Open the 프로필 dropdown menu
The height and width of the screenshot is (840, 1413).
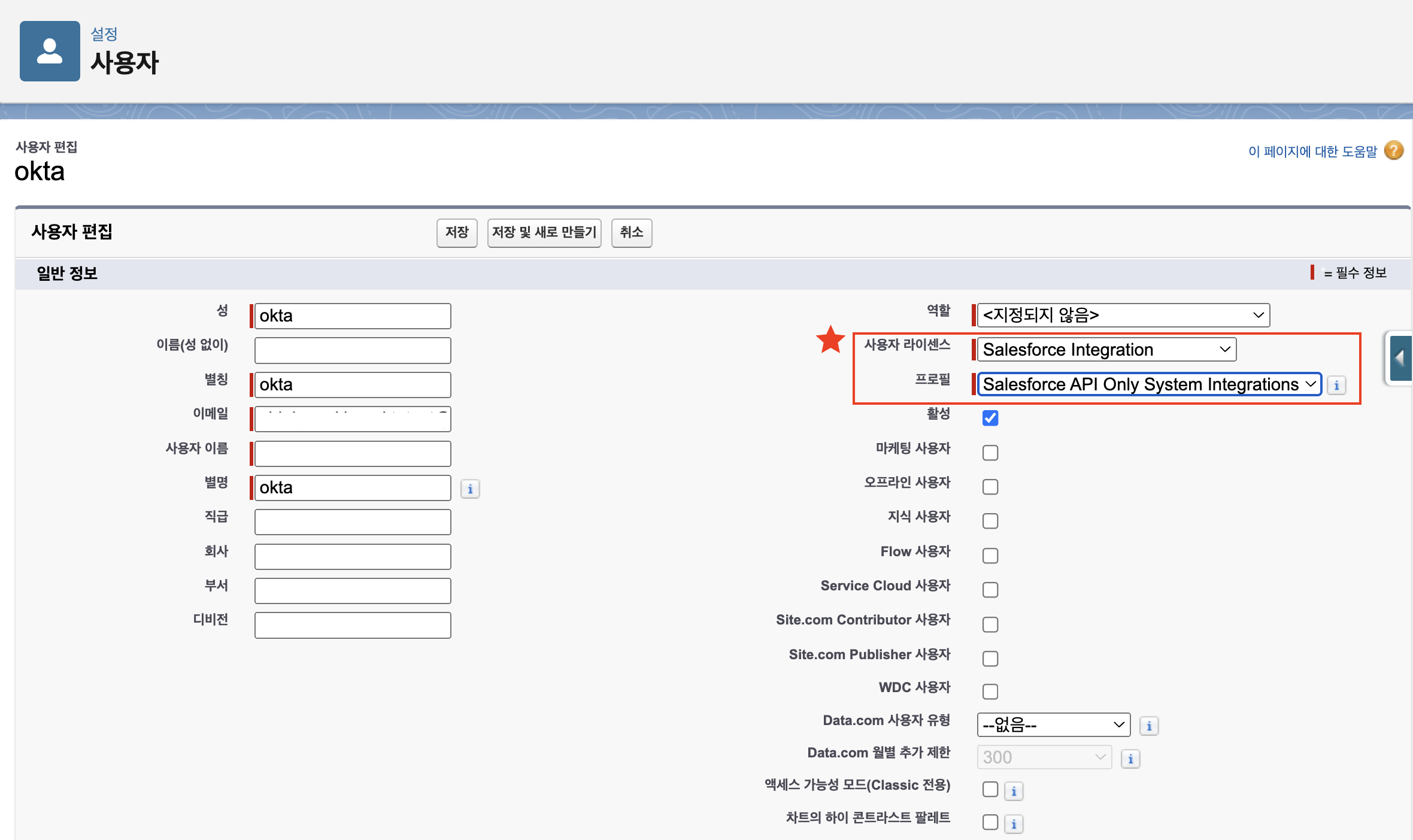tap(1148, 384)
